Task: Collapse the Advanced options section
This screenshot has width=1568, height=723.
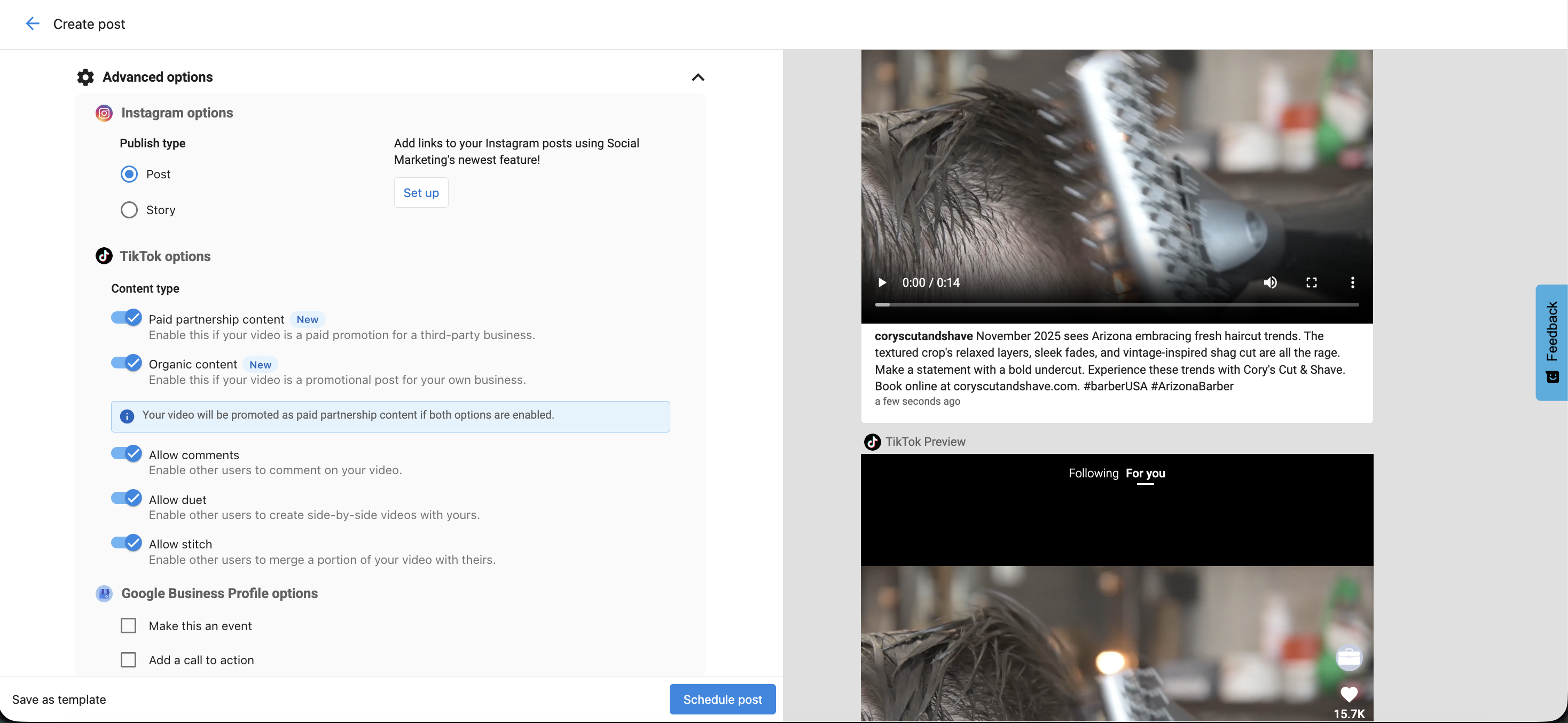Action: click(x=697, y=77)
